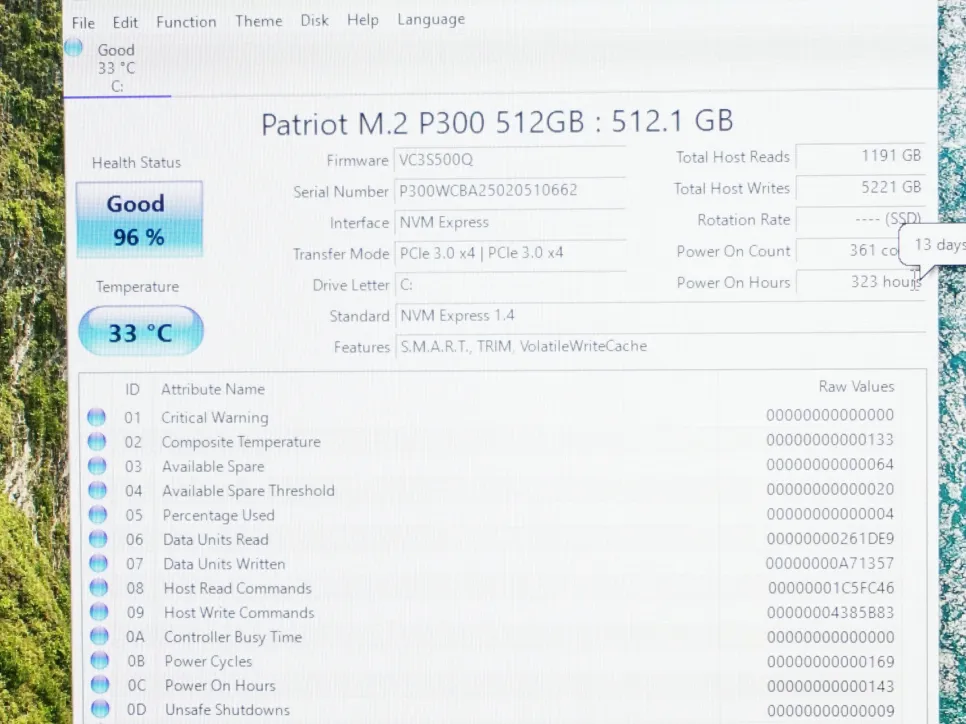
Task: Open the Edit menu
Action: [x=125, y=22]
